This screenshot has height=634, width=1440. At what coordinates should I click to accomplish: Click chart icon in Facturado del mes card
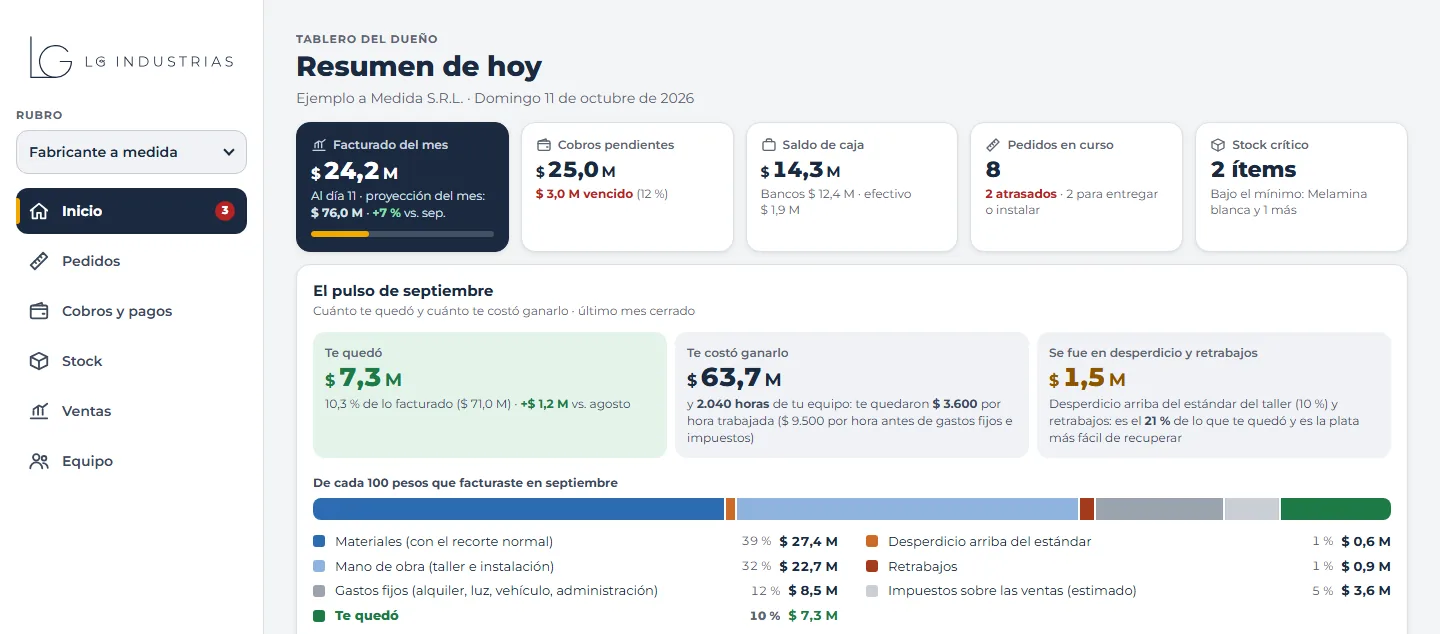coord(319,145)
